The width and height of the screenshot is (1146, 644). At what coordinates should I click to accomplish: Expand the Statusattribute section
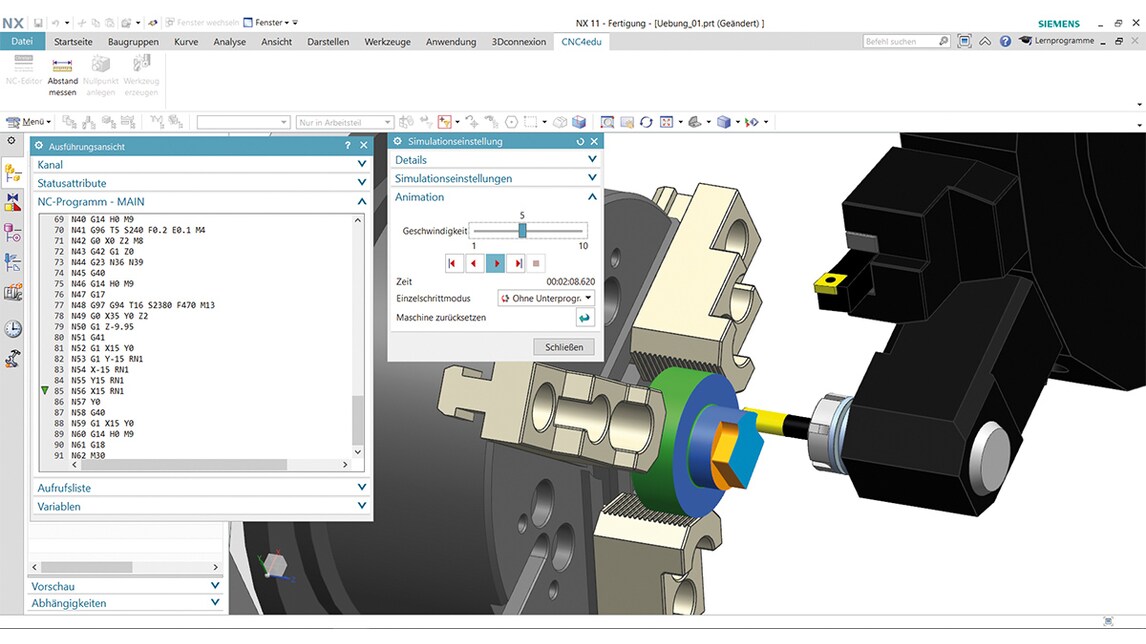click(201, 183)
